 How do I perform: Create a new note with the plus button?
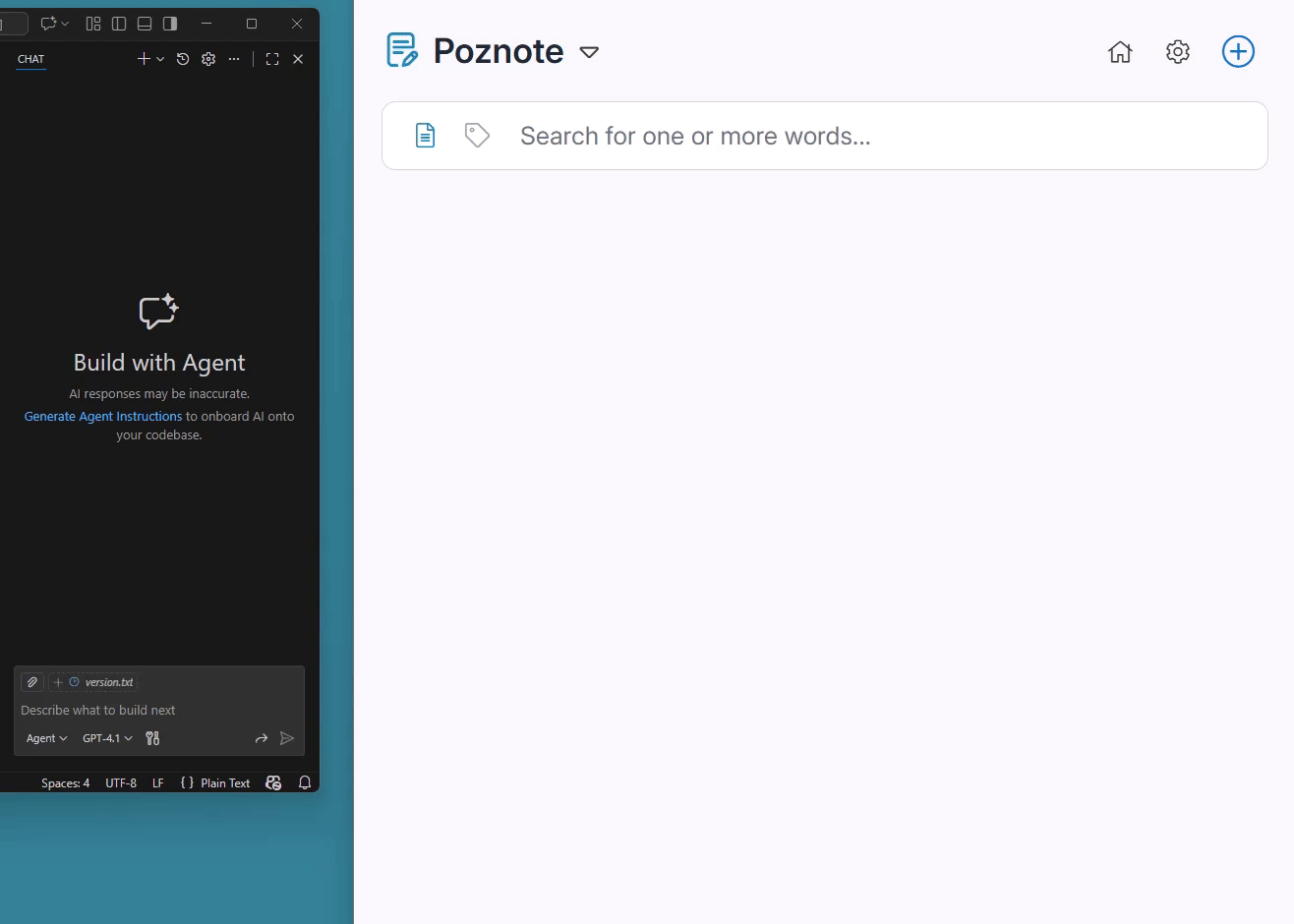pos(1238,51)
